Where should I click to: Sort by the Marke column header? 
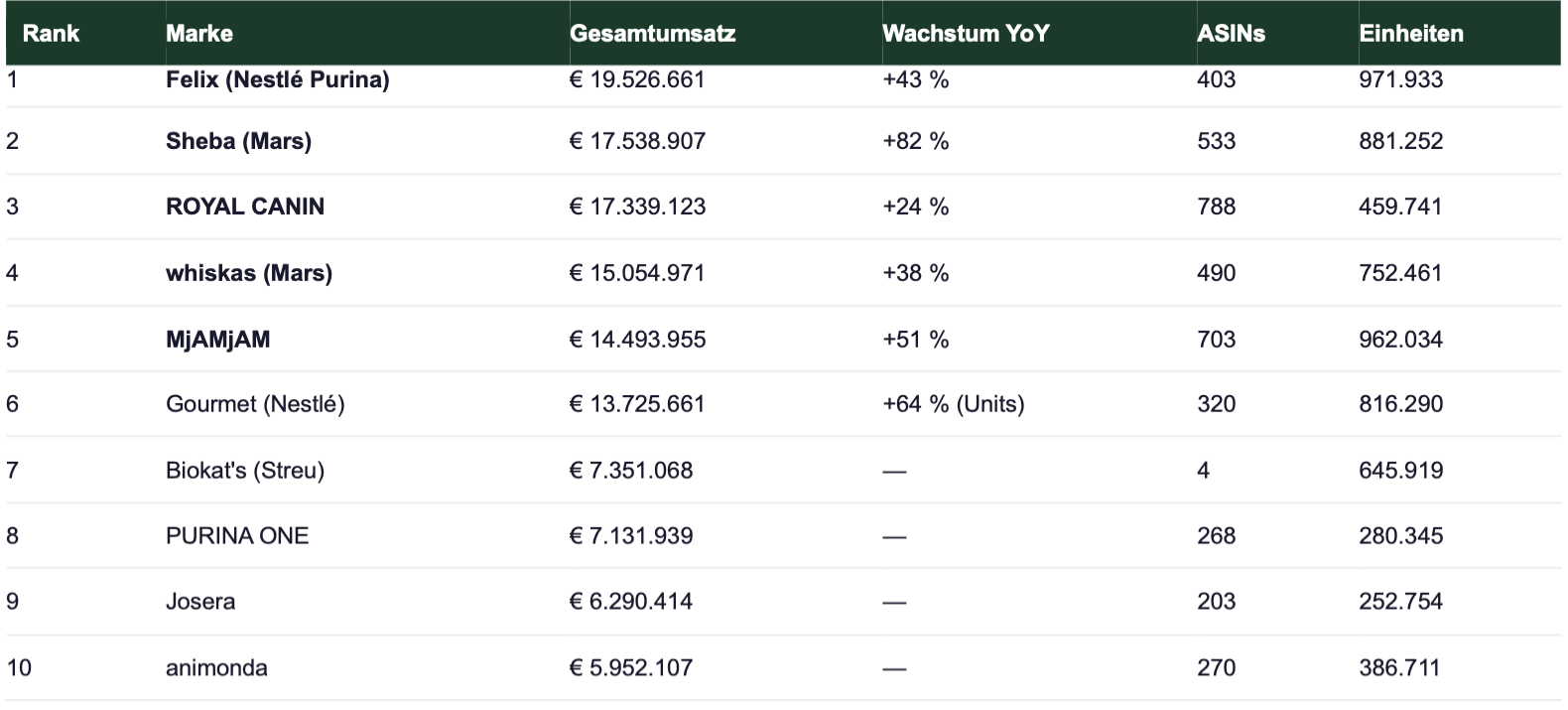pyautogui.click(x=199, y=34)
